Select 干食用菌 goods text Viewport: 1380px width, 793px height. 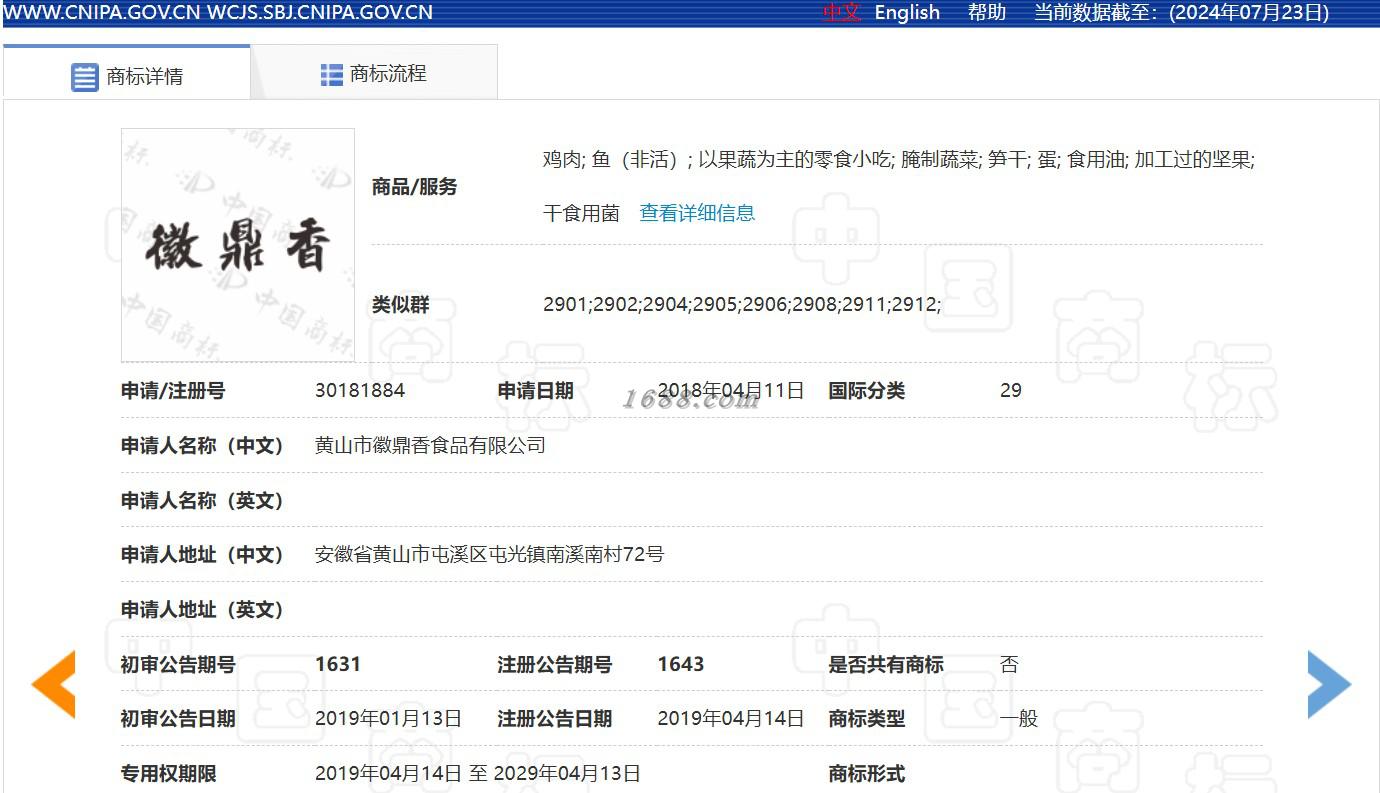tap(581, 213)
